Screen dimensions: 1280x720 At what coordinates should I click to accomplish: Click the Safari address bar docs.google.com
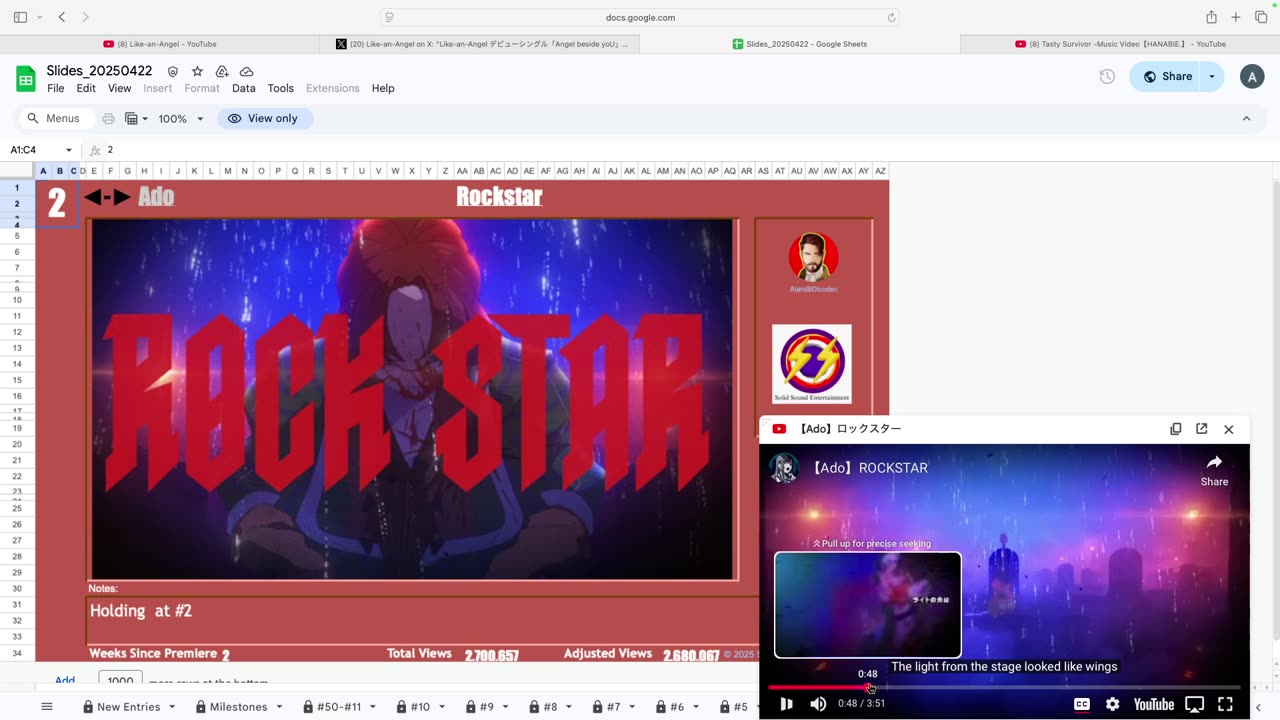click(640, 17)
